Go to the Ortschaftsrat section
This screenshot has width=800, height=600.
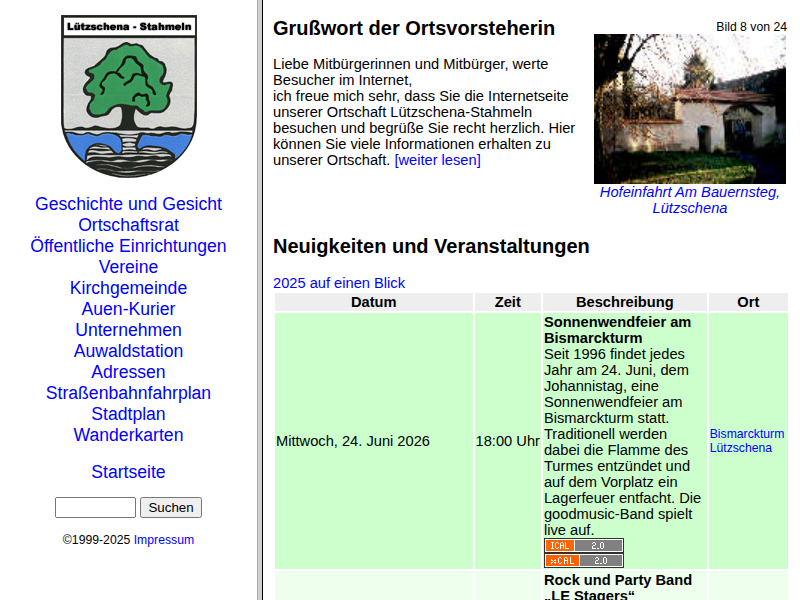tap(129, 224)
